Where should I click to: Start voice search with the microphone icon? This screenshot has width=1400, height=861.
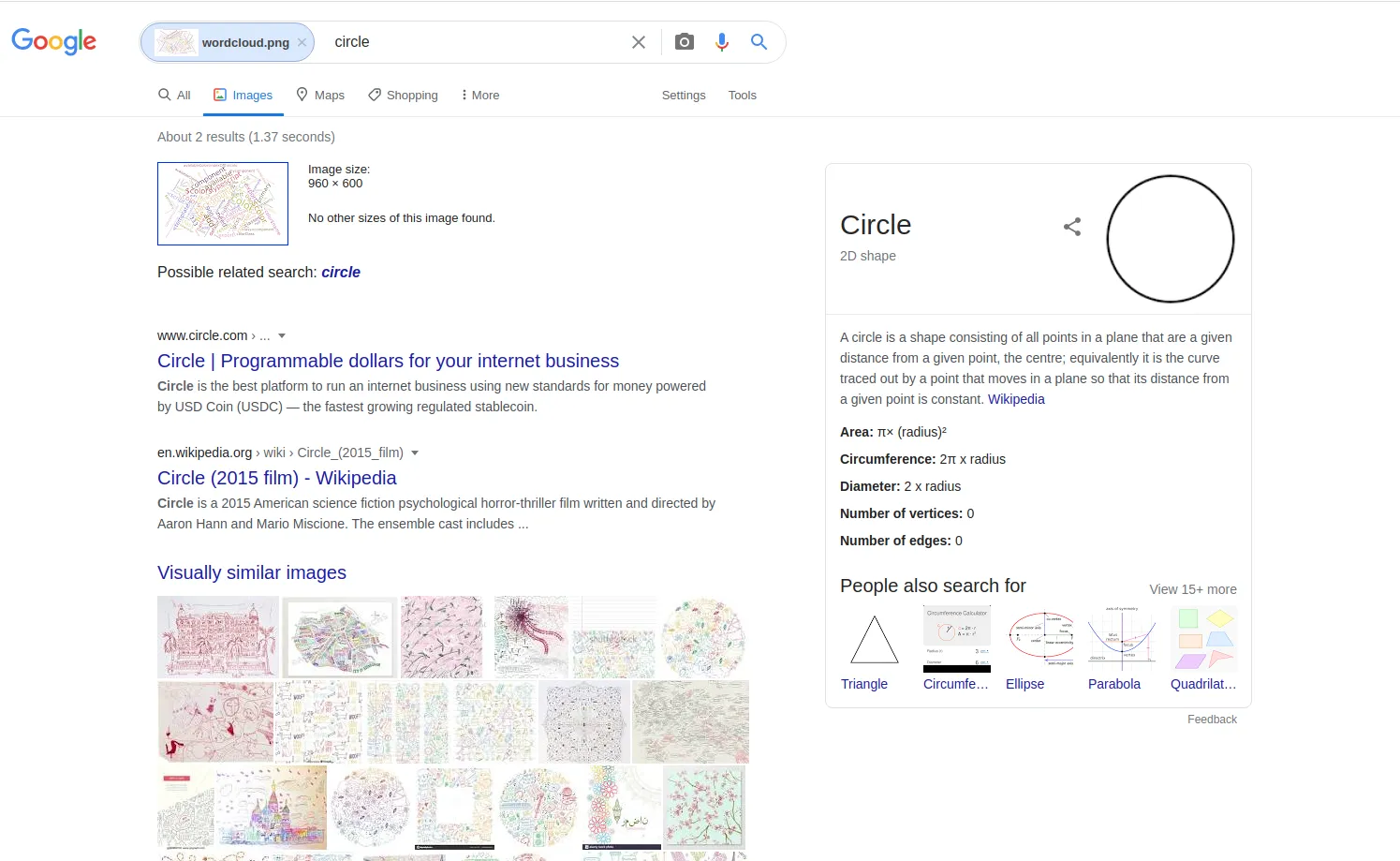click(722, 42)
